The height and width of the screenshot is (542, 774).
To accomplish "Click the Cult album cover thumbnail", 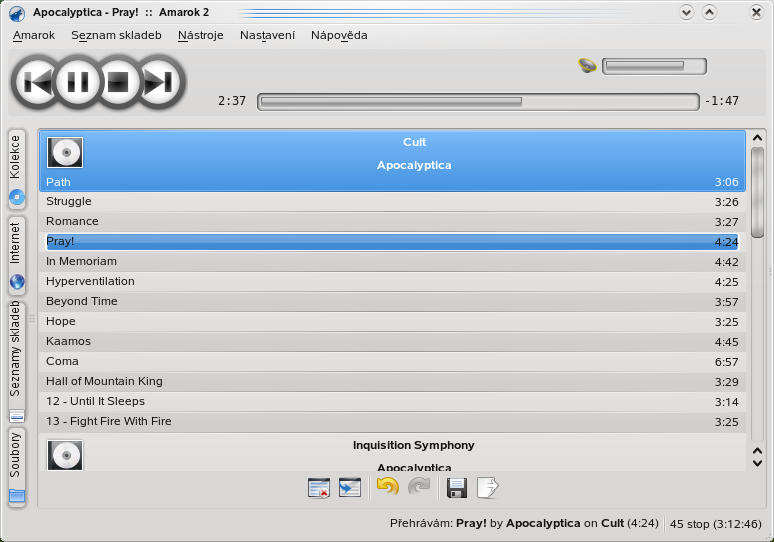I will pos(65,153).
